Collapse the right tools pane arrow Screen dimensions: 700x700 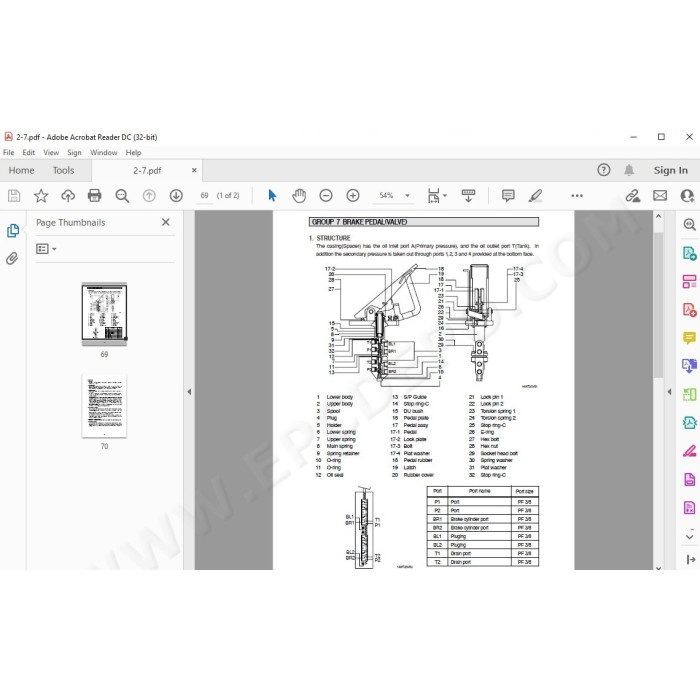[669, 392]
